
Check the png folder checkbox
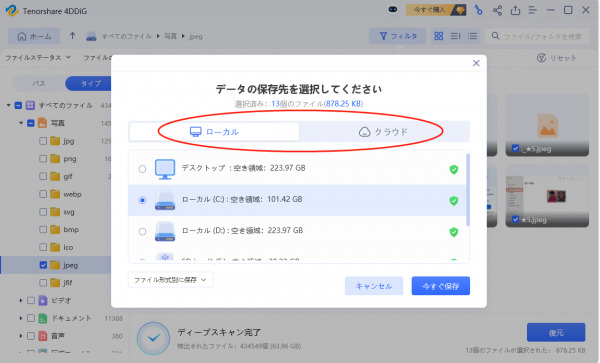[43, 159]
